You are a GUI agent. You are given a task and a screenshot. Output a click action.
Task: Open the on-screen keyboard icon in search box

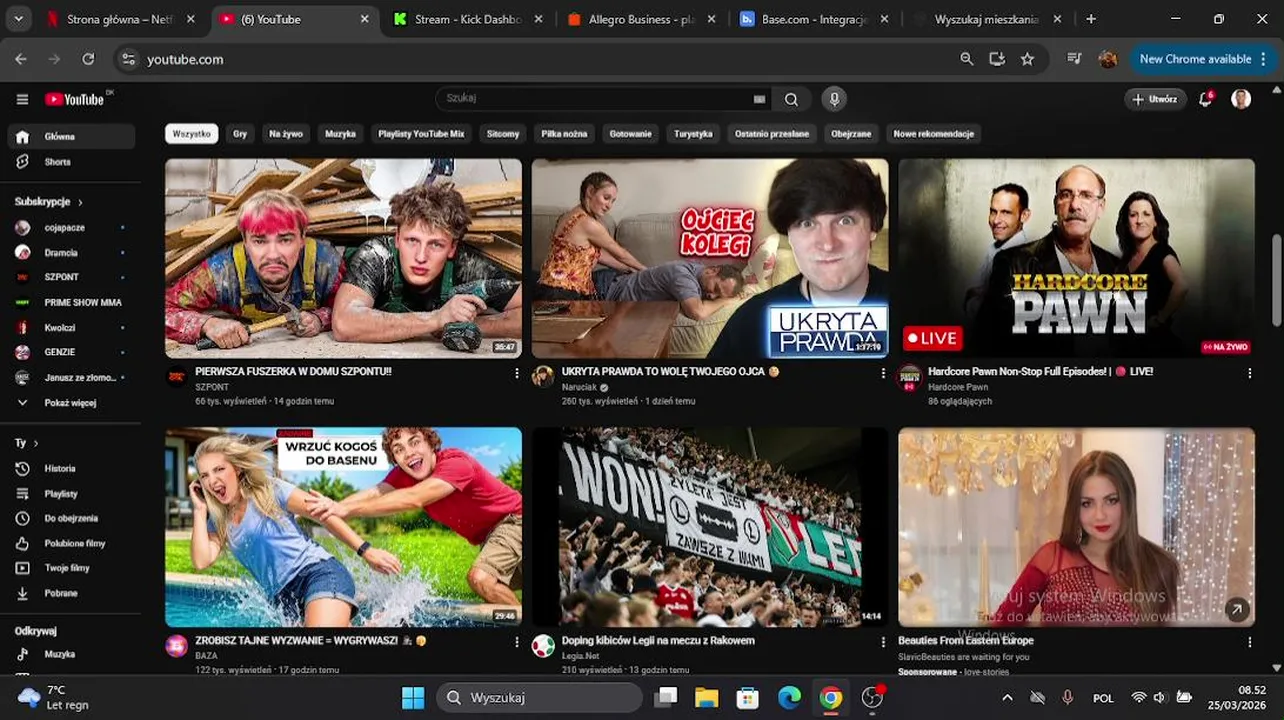point(759,99)
